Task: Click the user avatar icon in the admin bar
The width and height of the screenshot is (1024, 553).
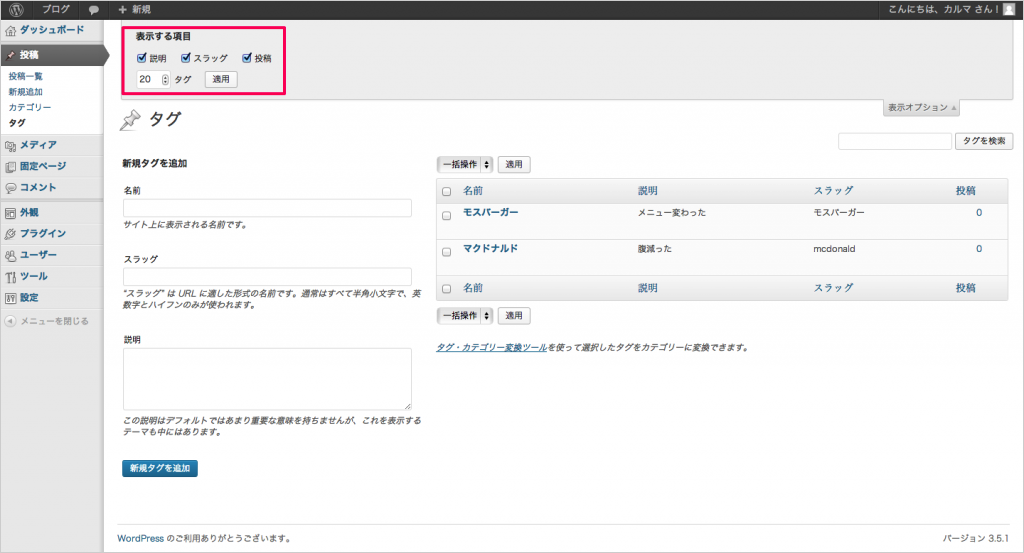Action: tap(1009, 9)
